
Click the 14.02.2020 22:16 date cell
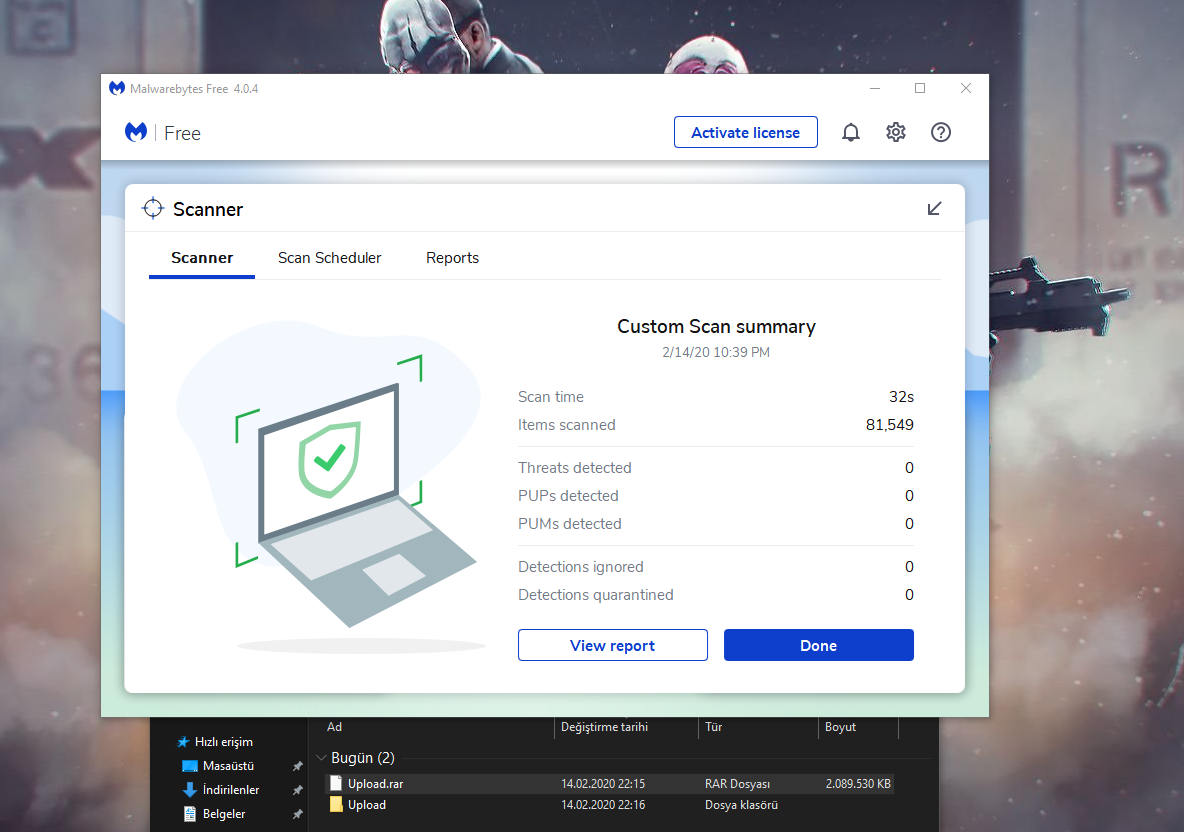click(603, 805)
